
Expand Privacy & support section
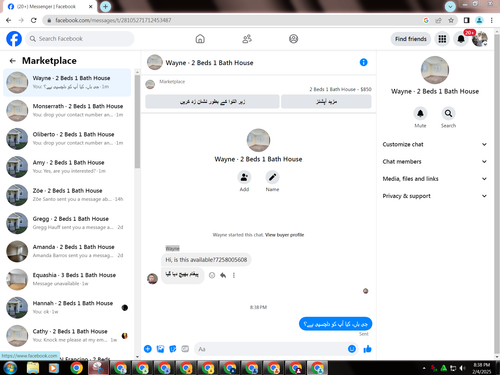435,196
